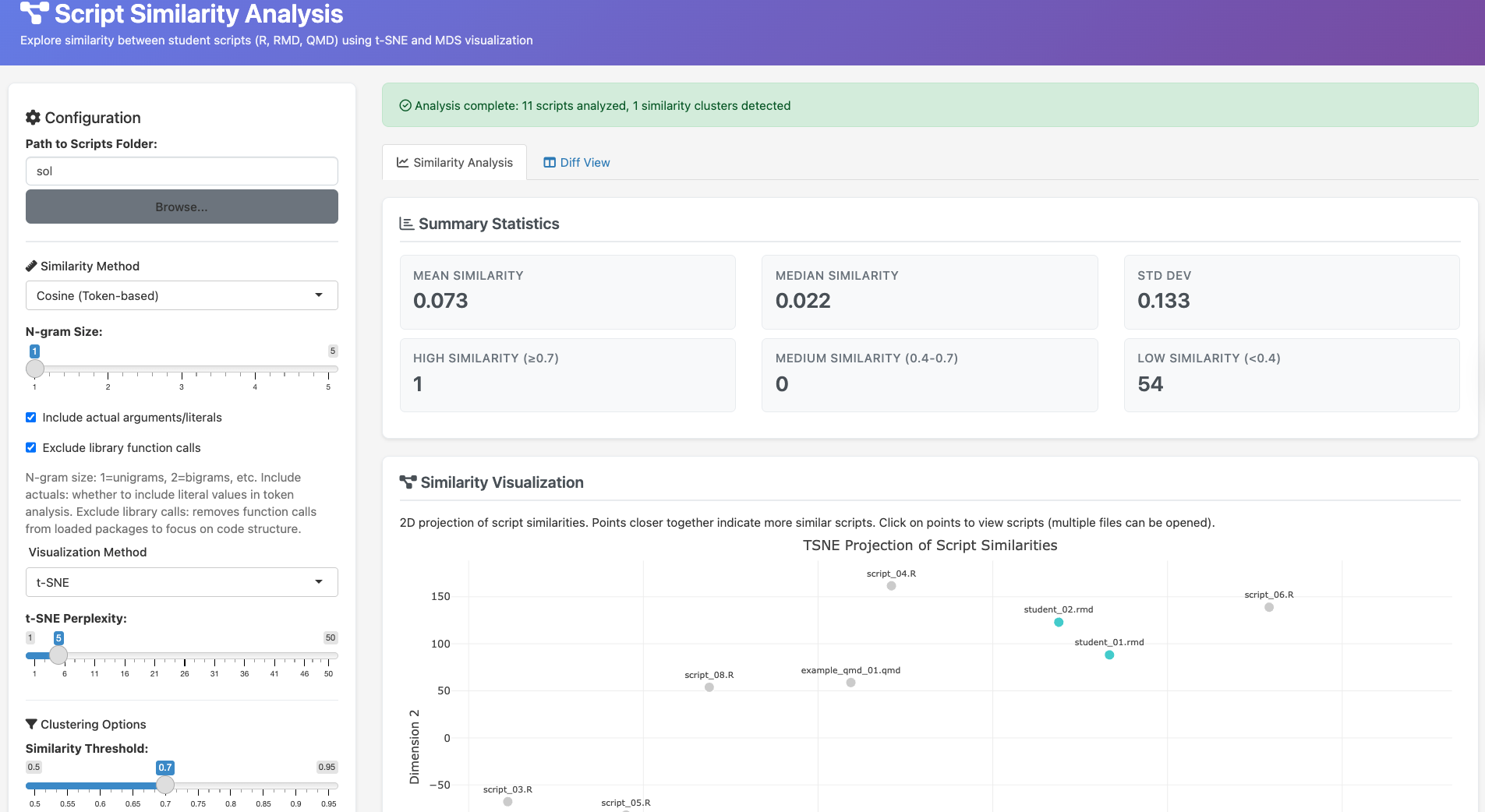
Task: Uncheck Include actual arguments/literals
Action: point(31,417)
